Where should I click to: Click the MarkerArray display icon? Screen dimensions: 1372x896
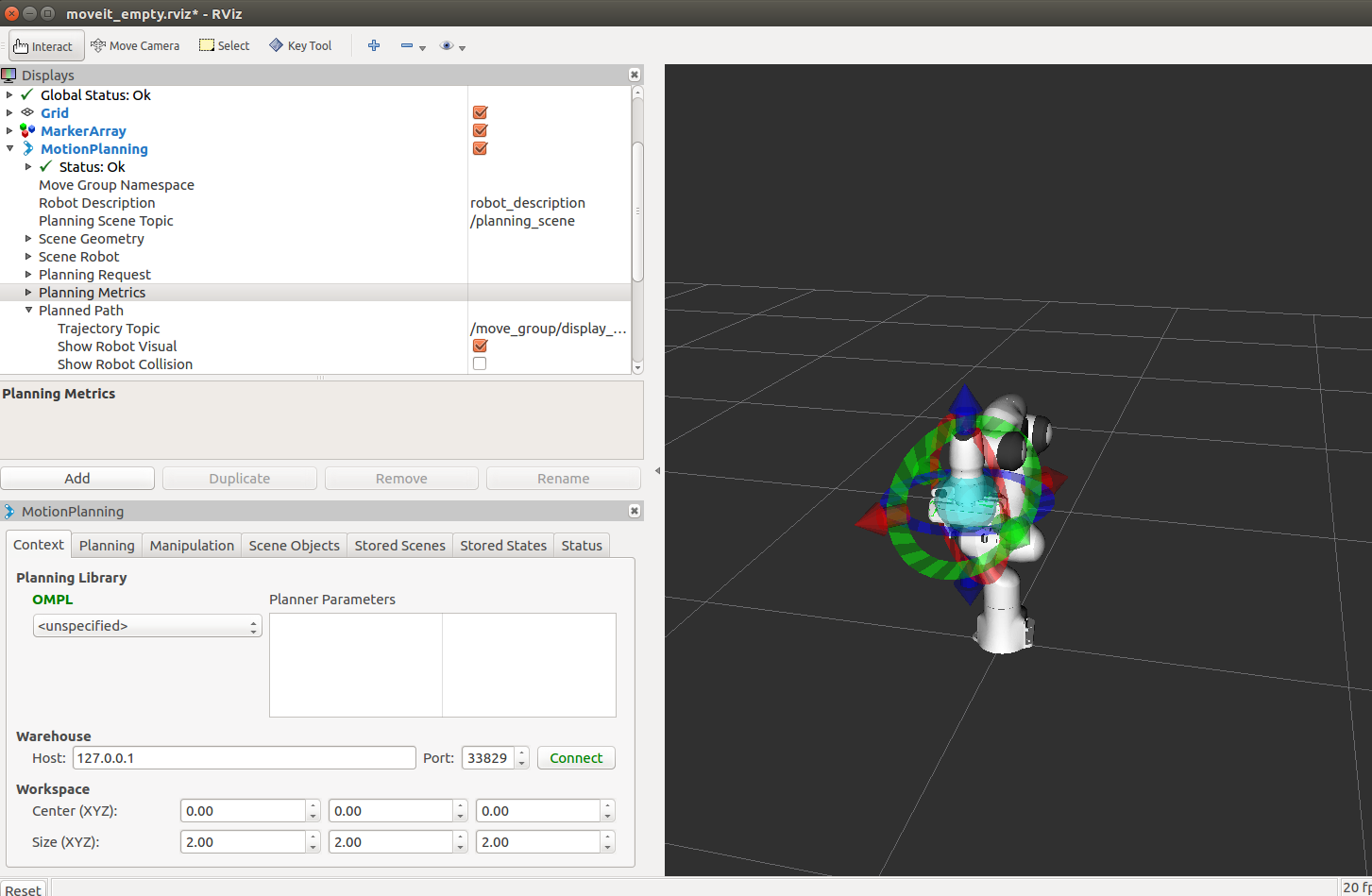tap(27, 130)
